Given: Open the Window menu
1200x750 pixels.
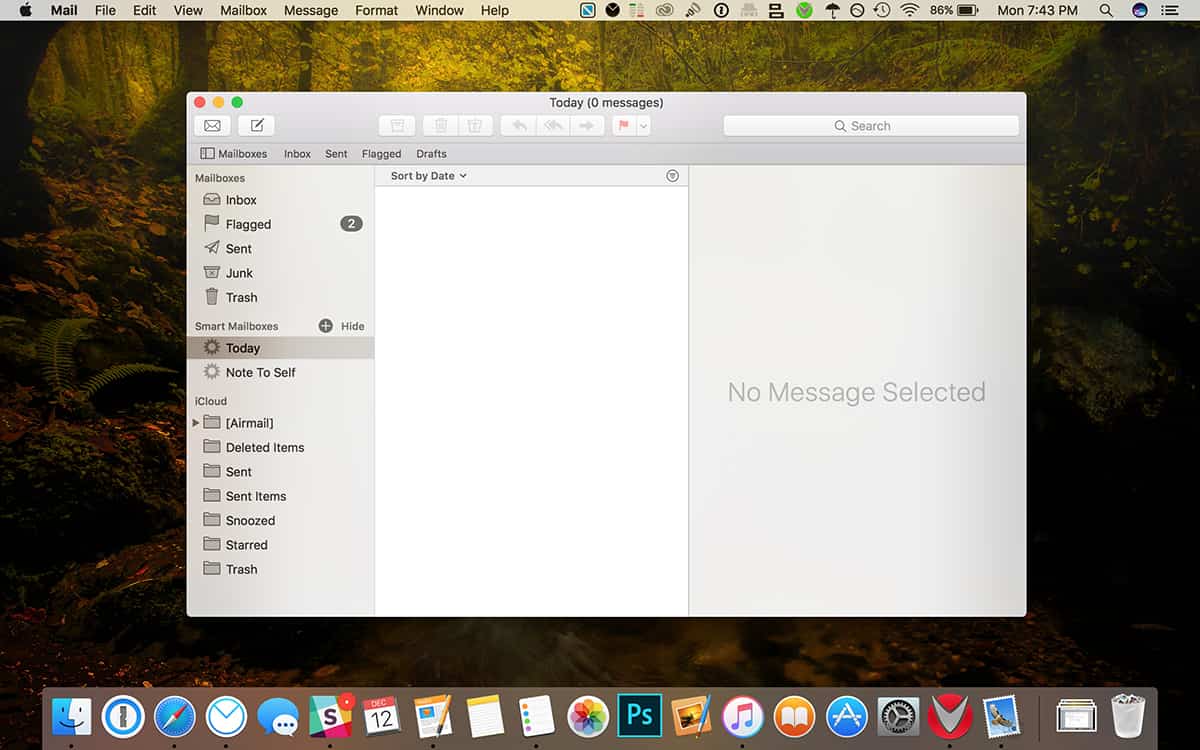Looking at the screenshot, I should pyautogui.click(x=439, y=10).
